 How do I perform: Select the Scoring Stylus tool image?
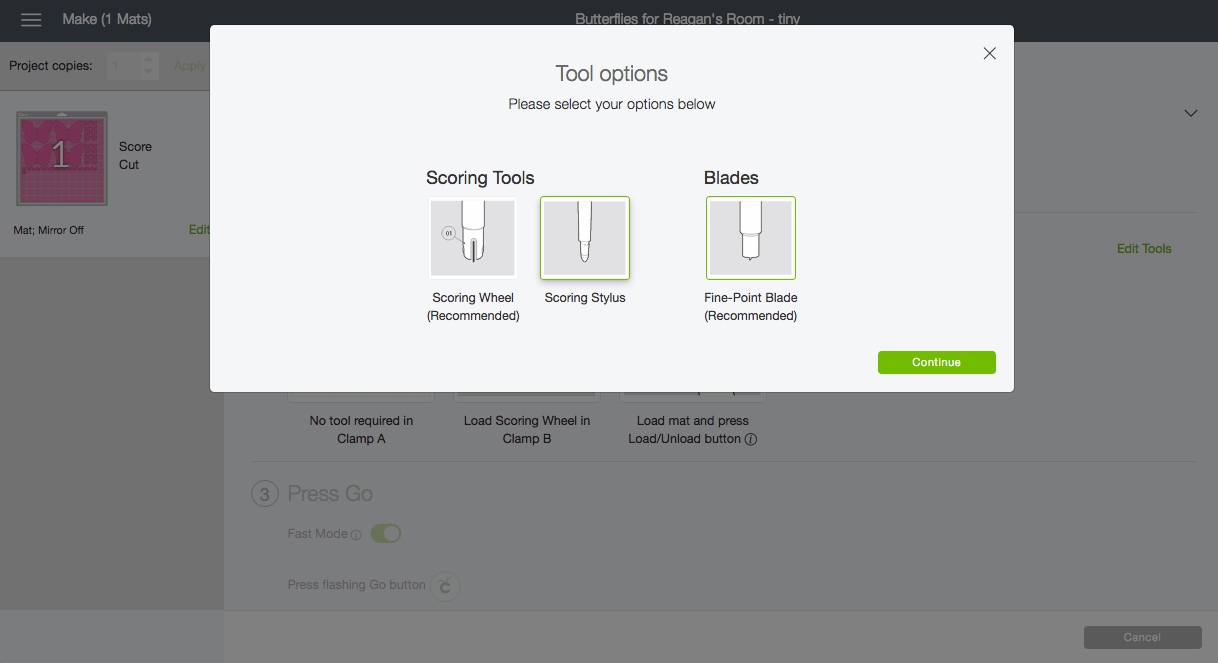(585, 238)
